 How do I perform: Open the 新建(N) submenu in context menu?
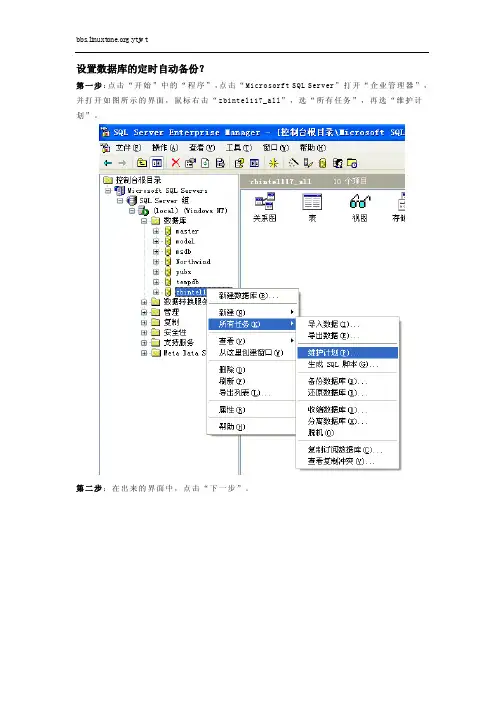tap(253, 312)
